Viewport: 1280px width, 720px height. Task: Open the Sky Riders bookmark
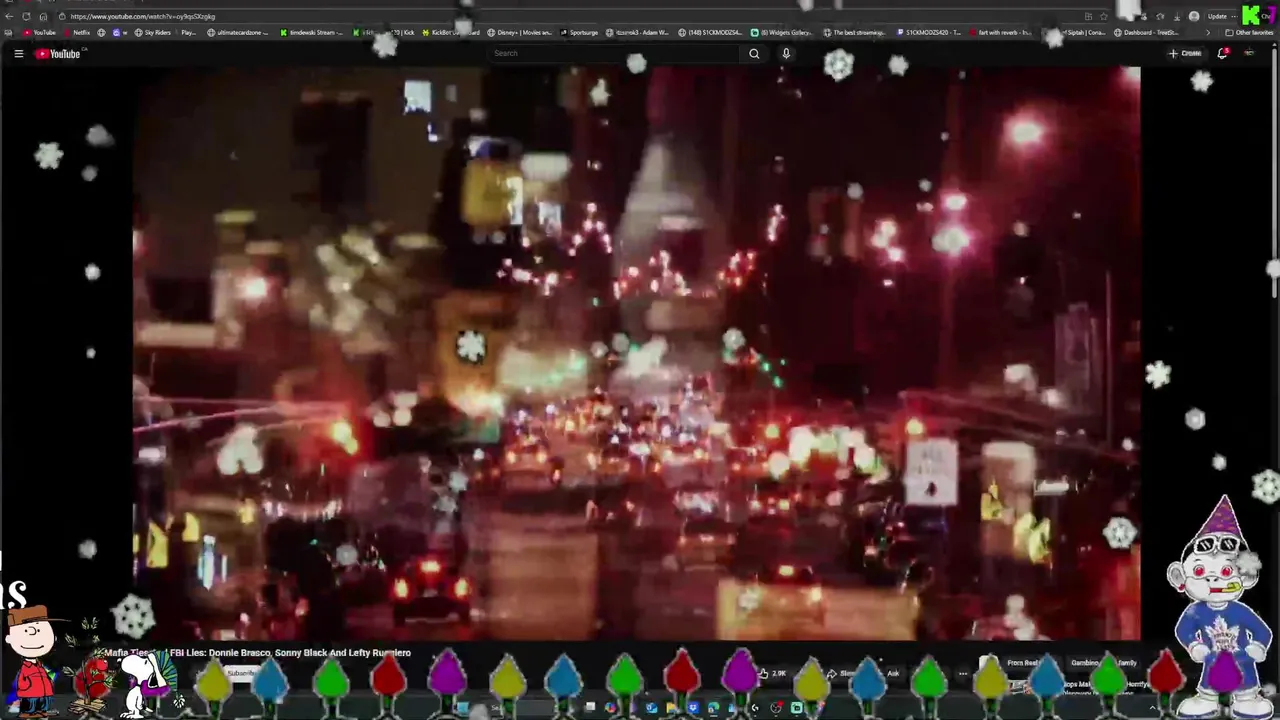tap(152, 32)
